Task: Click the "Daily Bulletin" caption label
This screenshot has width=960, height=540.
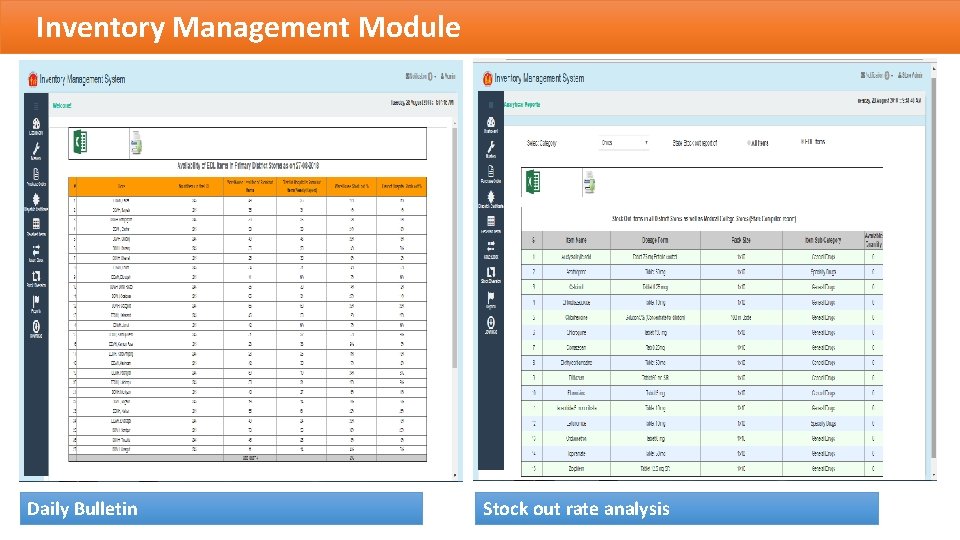Action: click(83, 509)
